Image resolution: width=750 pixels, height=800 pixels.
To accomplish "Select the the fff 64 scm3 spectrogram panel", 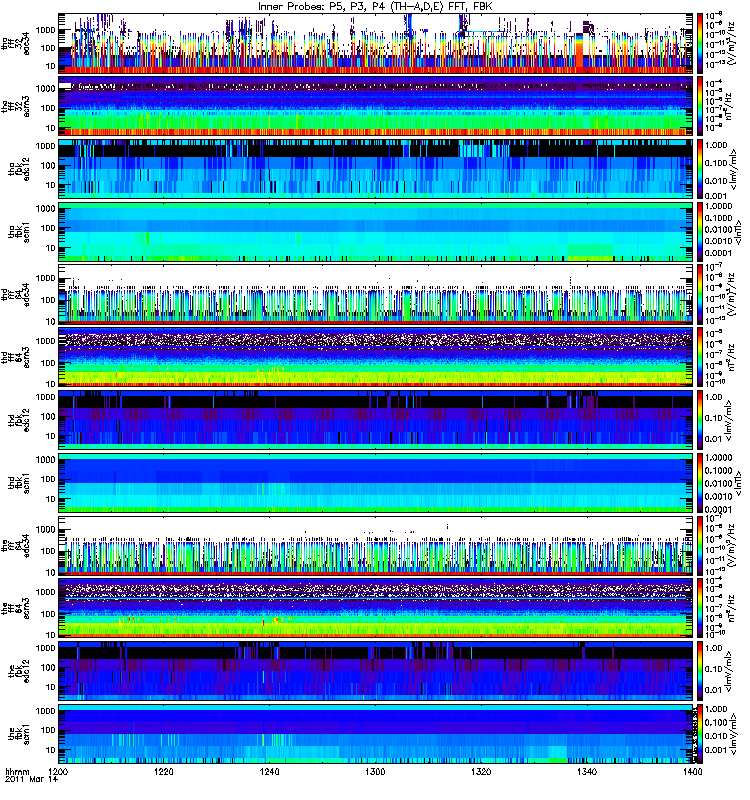I will pyautogui.click(x=376, y=608).
